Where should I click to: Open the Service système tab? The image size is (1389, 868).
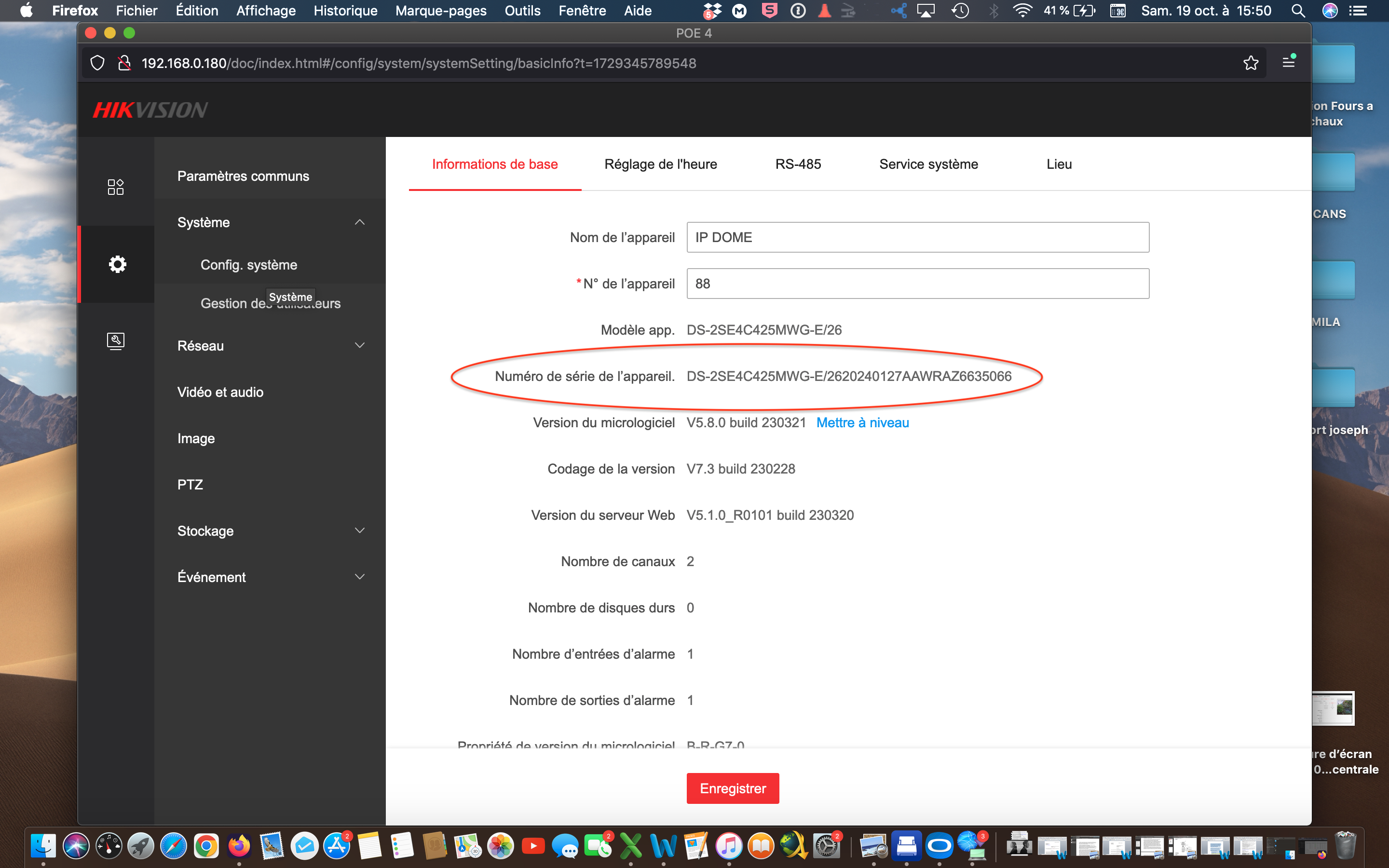[928, 164]
